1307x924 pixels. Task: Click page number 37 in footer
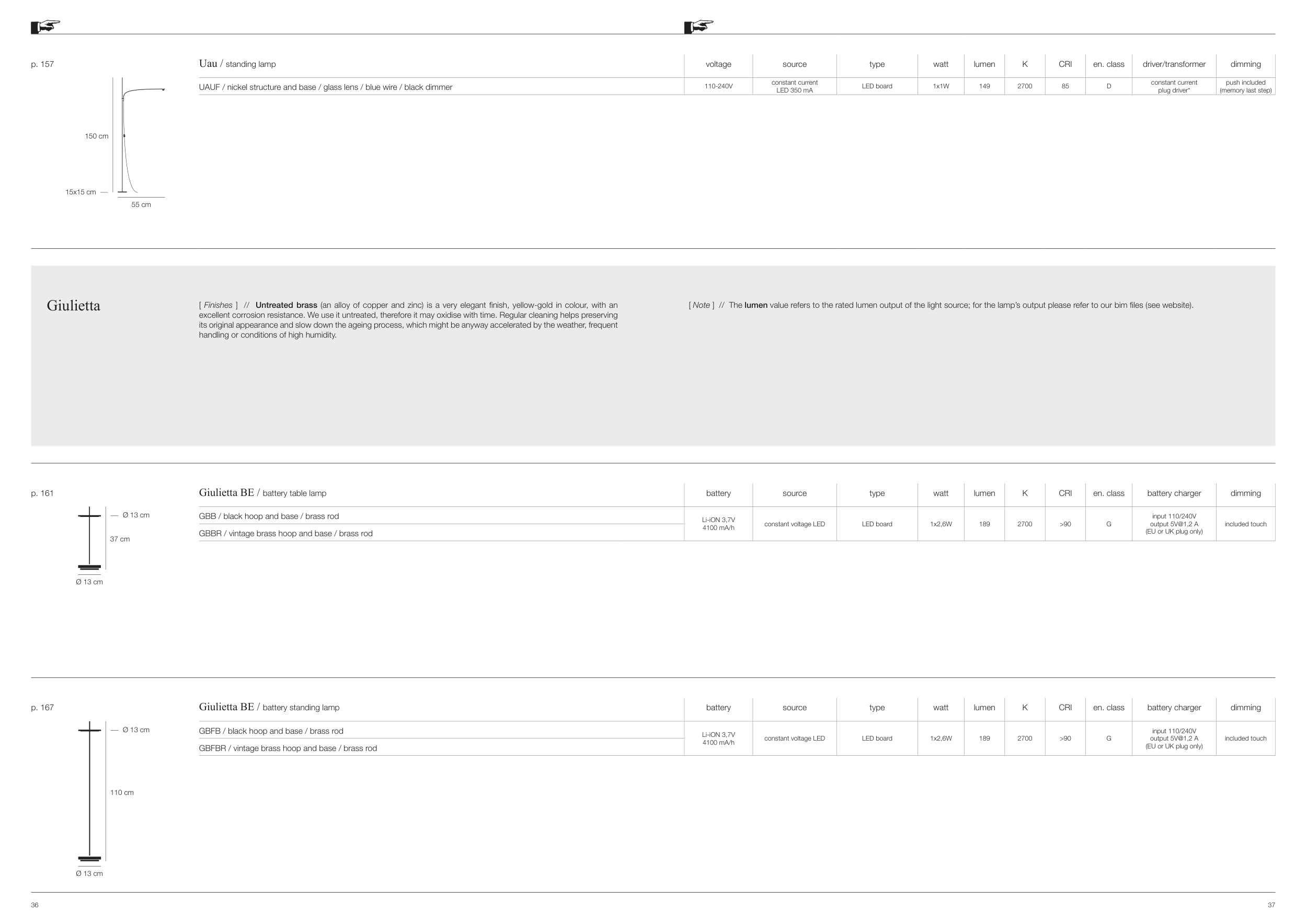(x=1270, y=905)
